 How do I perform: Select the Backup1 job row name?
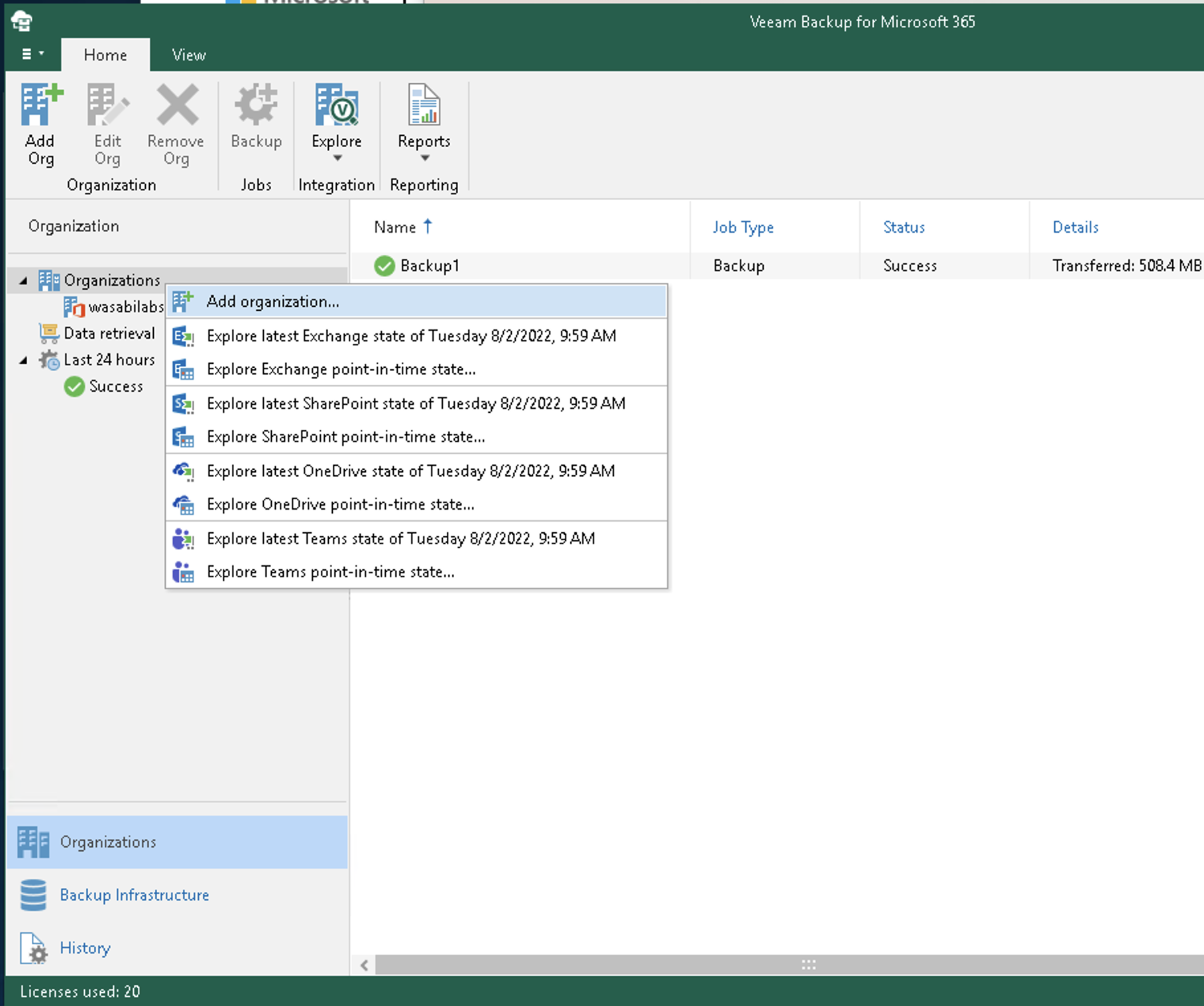[430, 266]
